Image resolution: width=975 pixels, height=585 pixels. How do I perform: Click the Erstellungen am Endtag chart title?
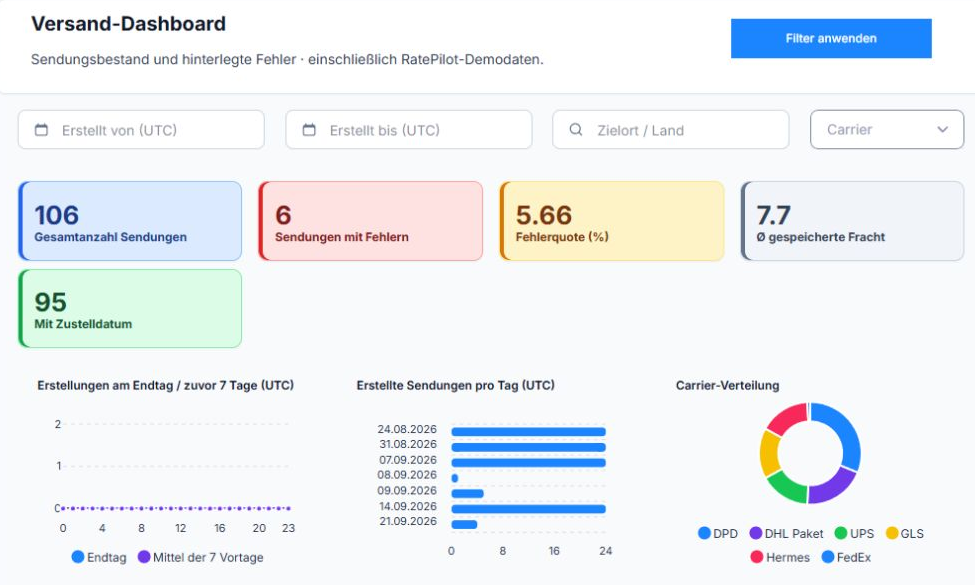165,385
